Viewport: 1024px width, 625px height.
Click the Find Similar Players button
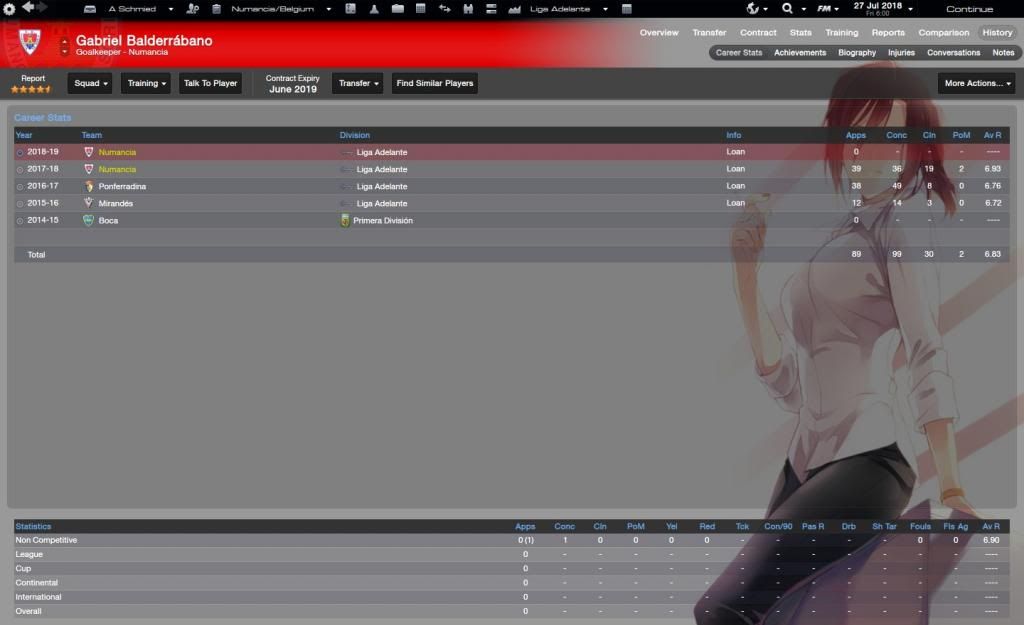[x=435, y=83]
